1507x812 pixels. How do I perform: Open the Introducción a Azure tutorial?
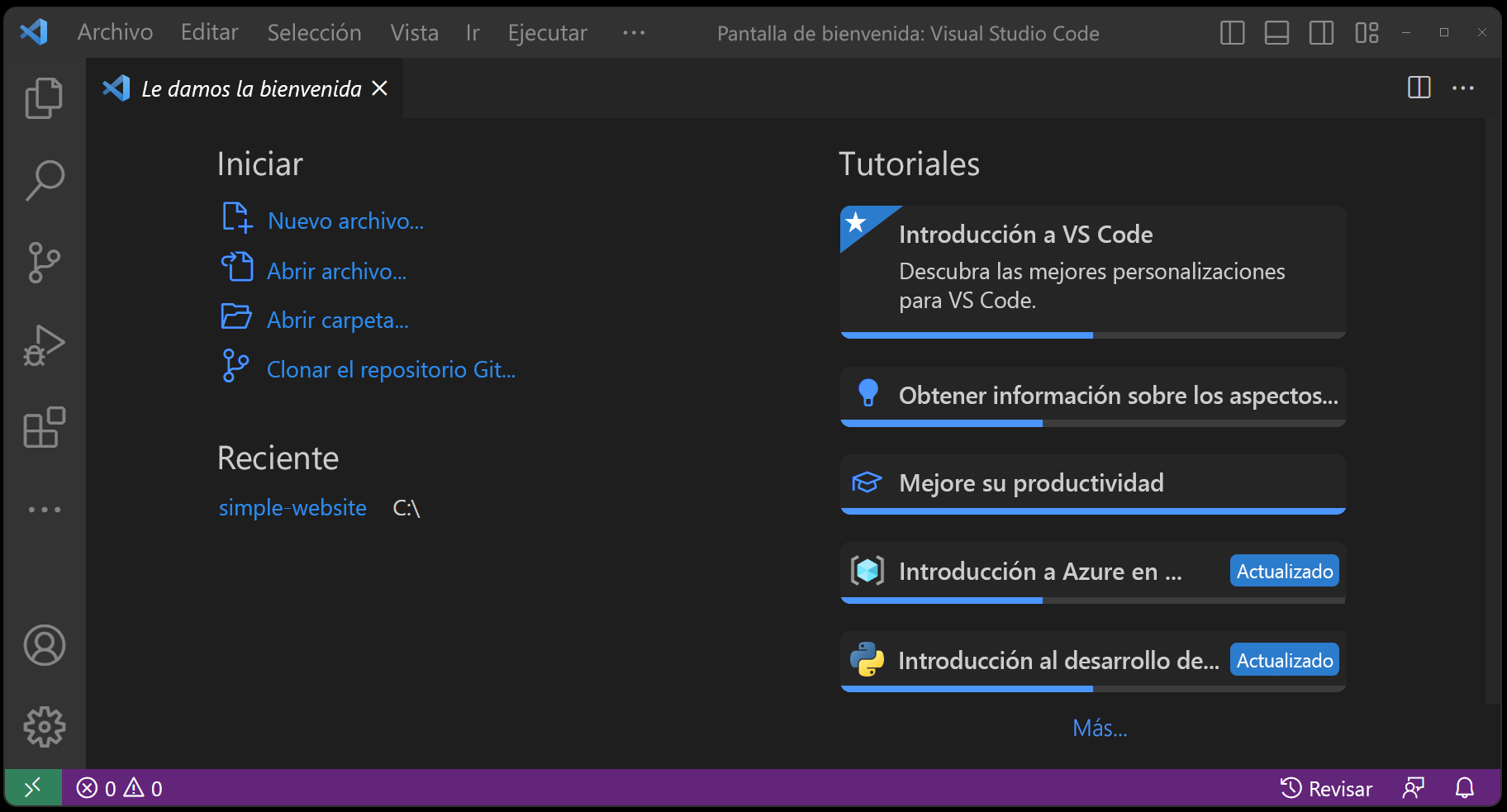click(x=1093, y=572)
